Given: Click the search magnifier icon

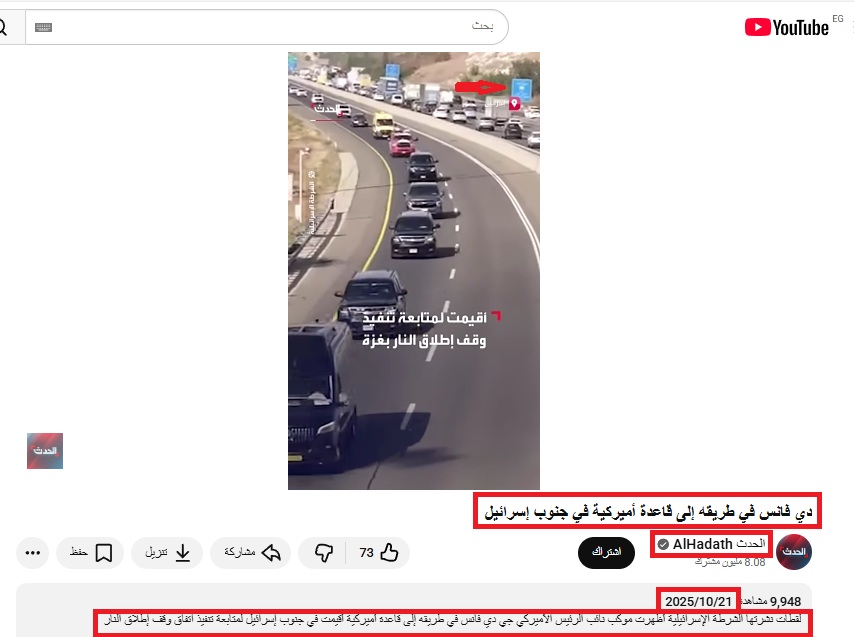Looking at the screenshot, I should tap(3, 27).
